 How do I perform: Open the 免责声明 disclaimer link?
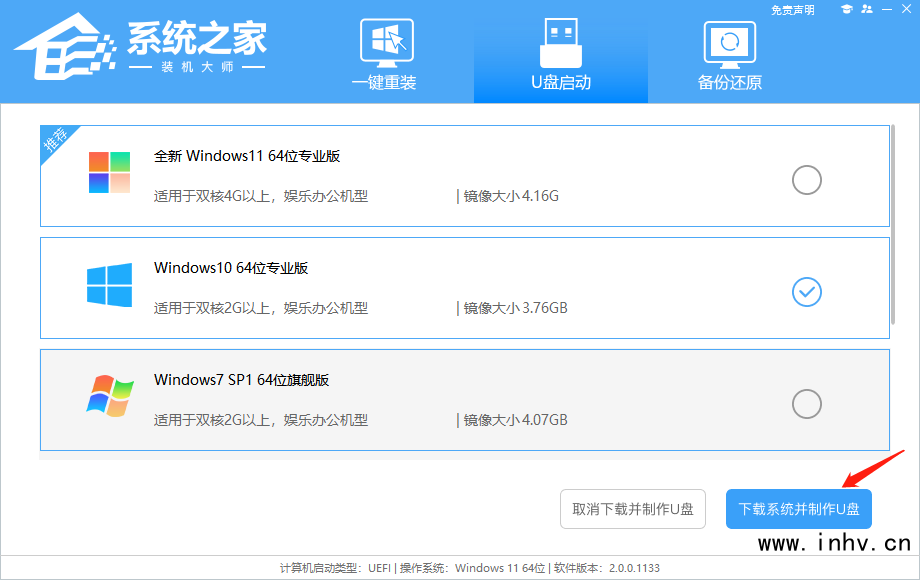(x=793, y=10)
